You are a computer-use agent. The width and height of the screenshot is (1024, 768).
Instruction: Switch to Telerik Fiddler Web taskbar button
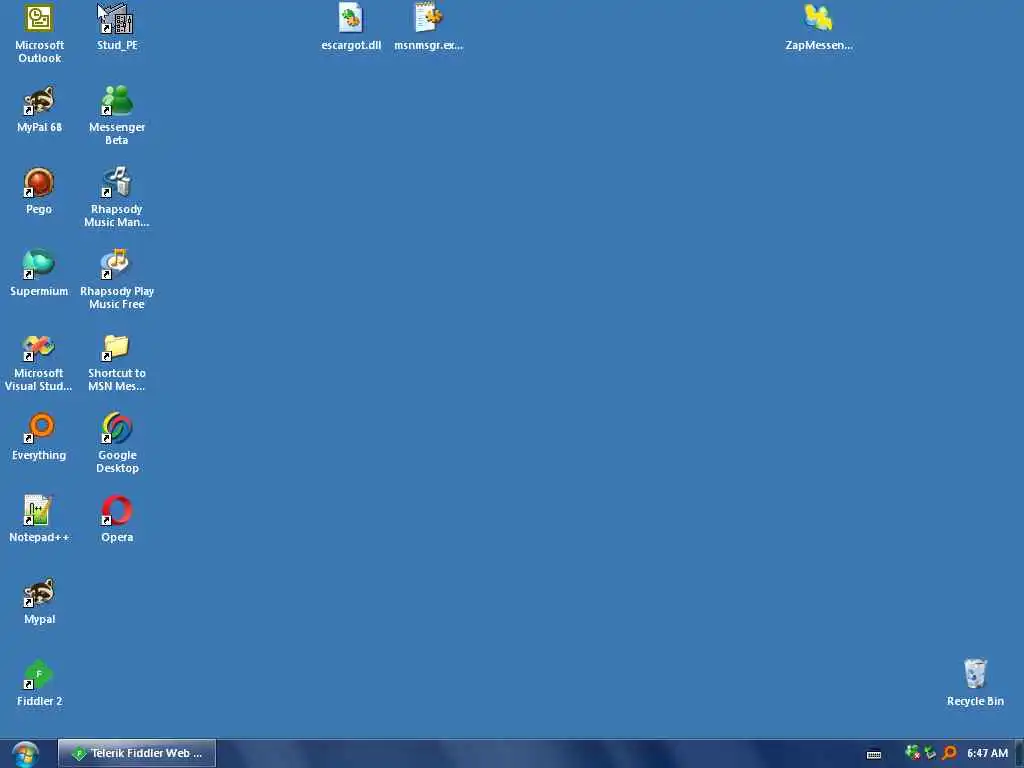tap(136, 753)
